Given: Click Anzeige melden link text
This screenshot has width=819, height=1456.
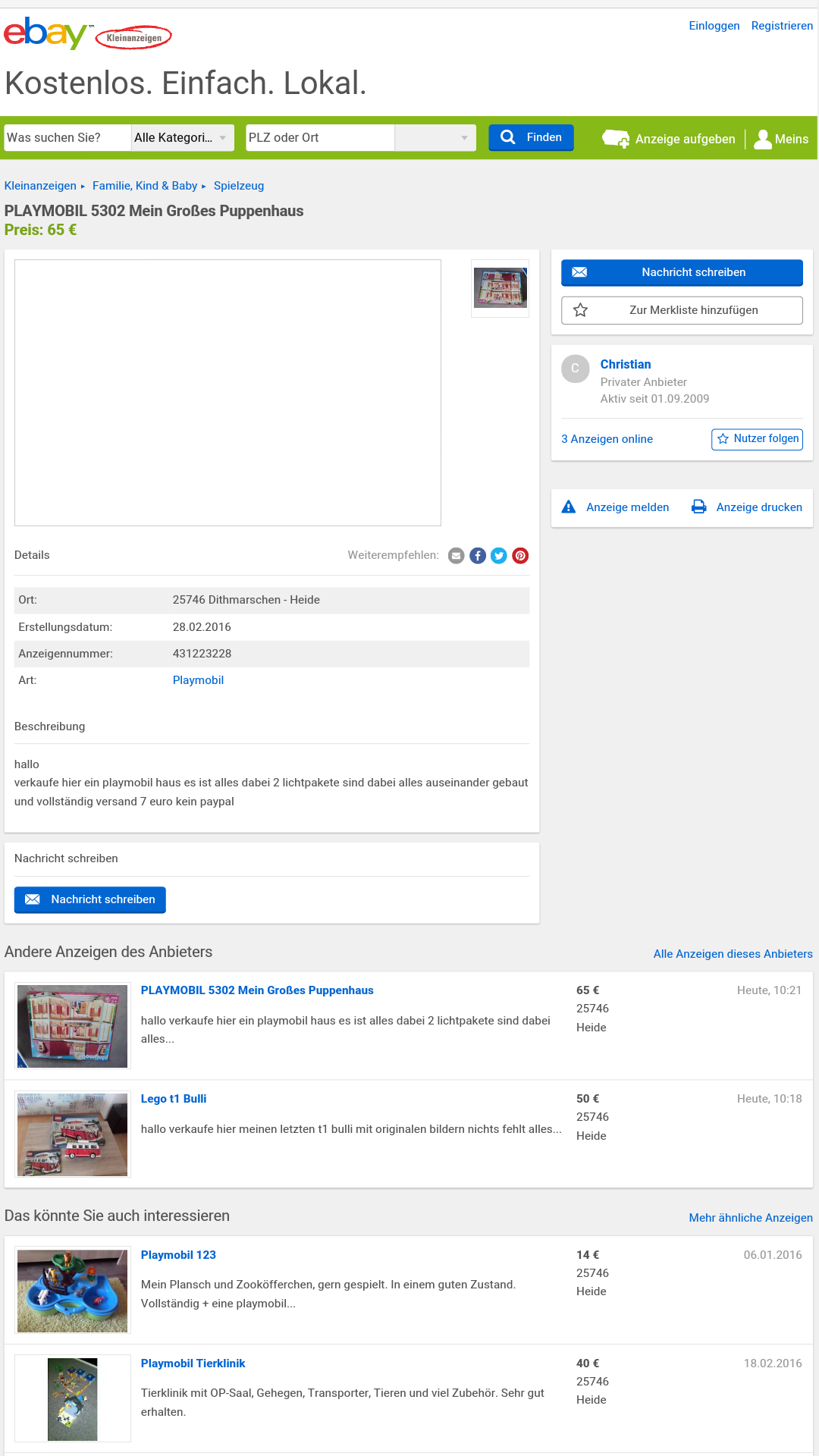Looking at the screenshot, I should click(627, 507).
